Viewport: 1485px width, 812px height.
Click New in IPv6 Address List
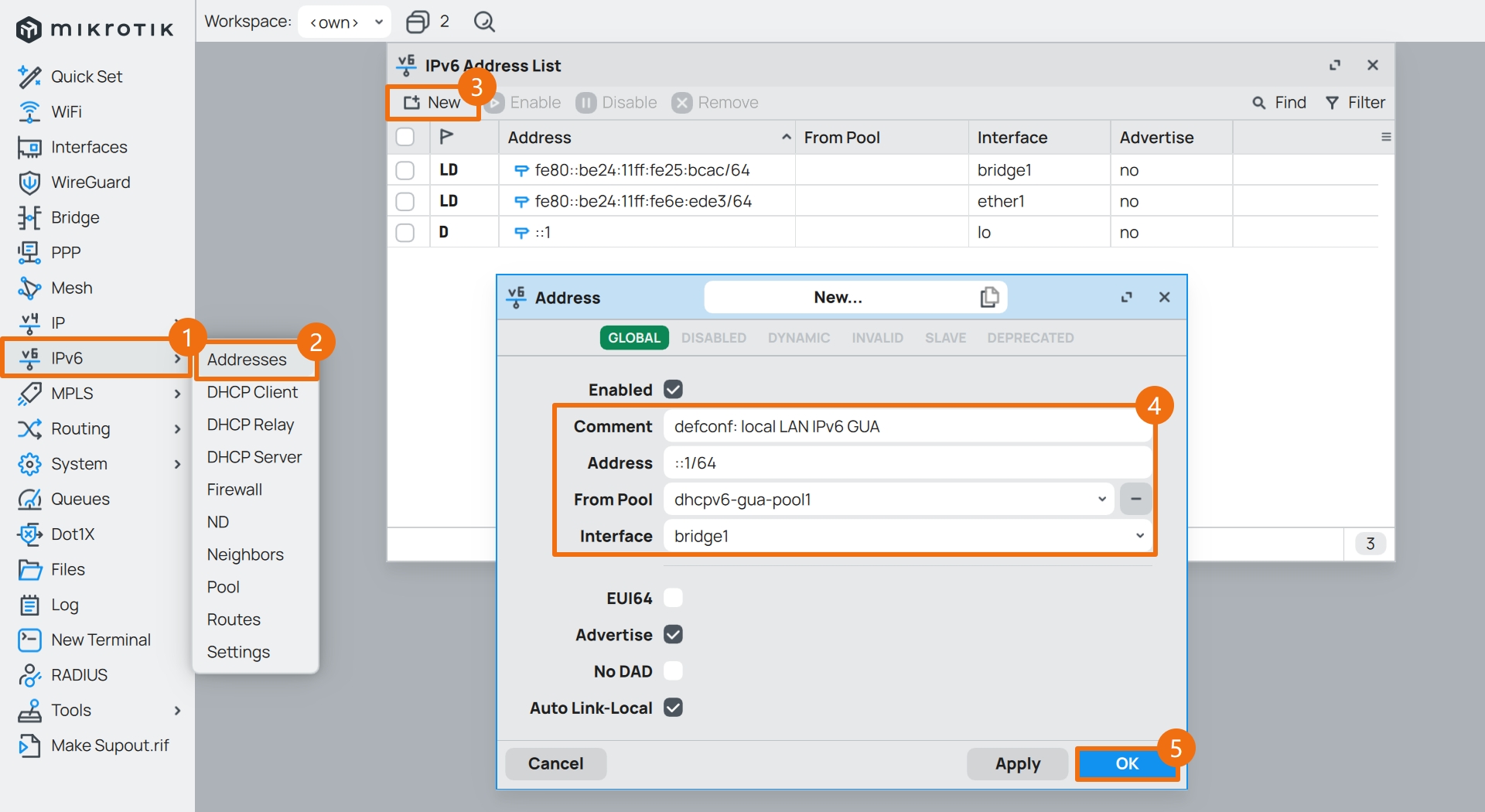click(x=432, y=103)
